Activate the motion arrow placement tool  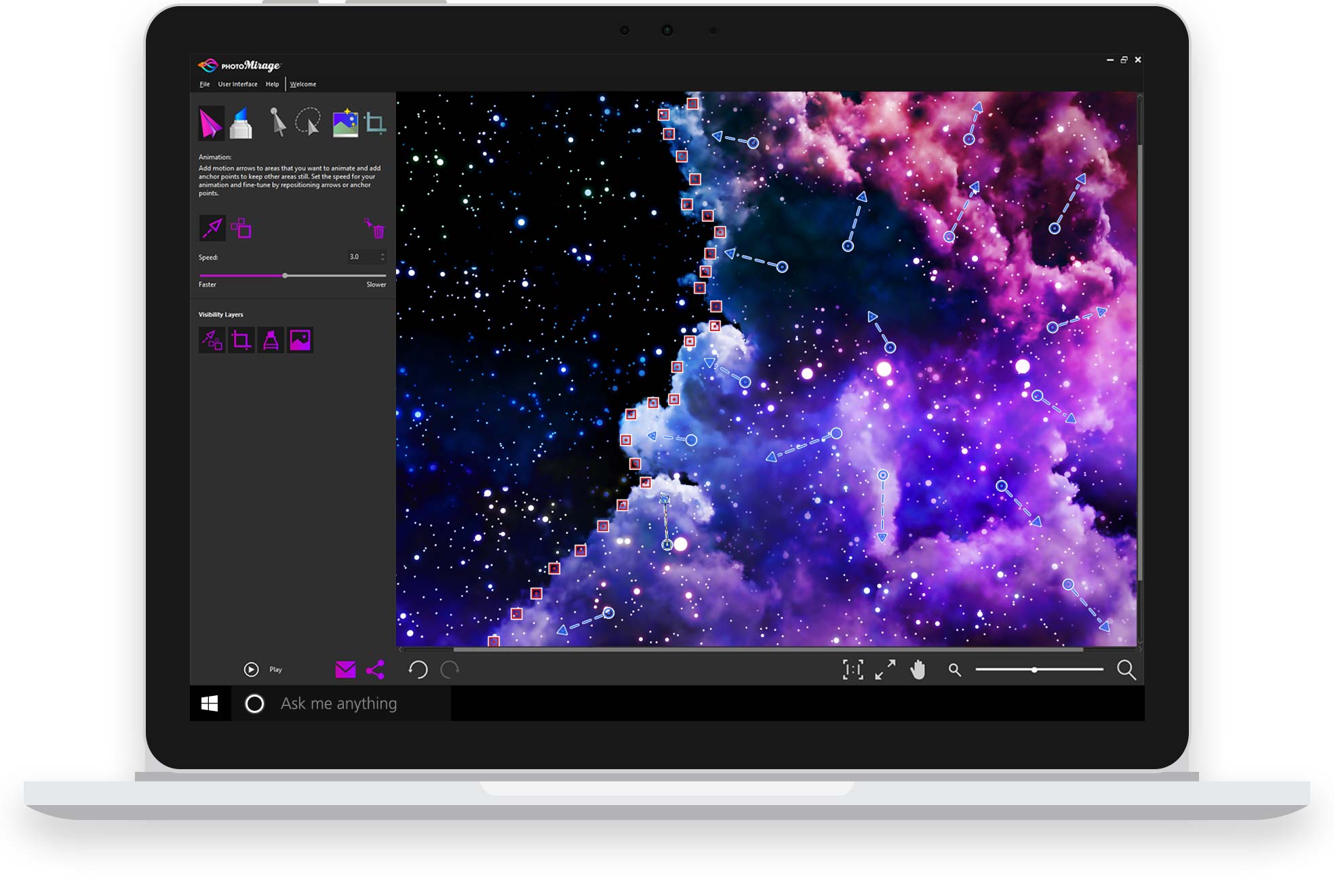pyautogui.click(x=213, y=229)
